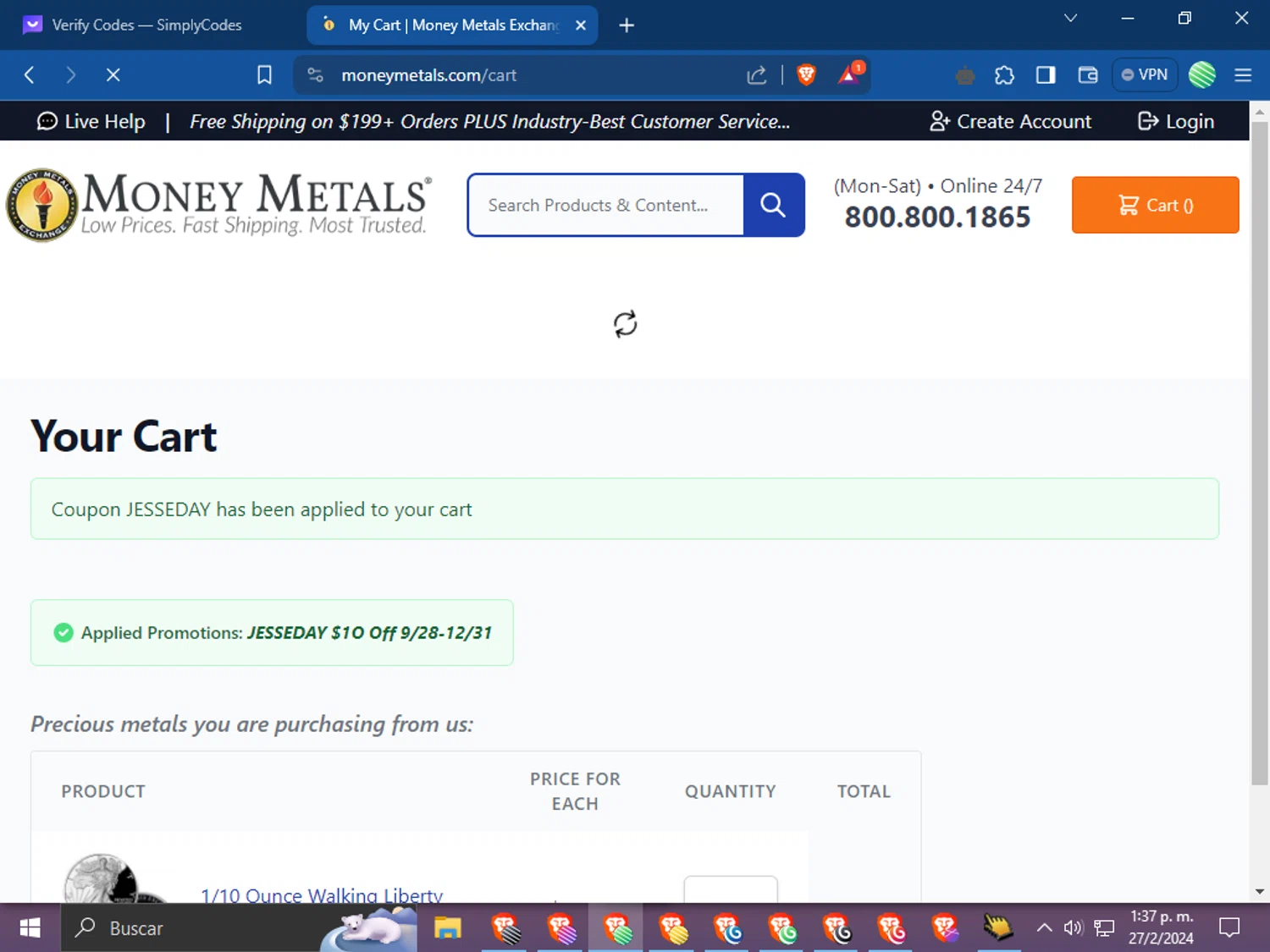Open the extensions puzzle icon
The height and width of the screenshot is (952, 1270).
coord(1004,75)
